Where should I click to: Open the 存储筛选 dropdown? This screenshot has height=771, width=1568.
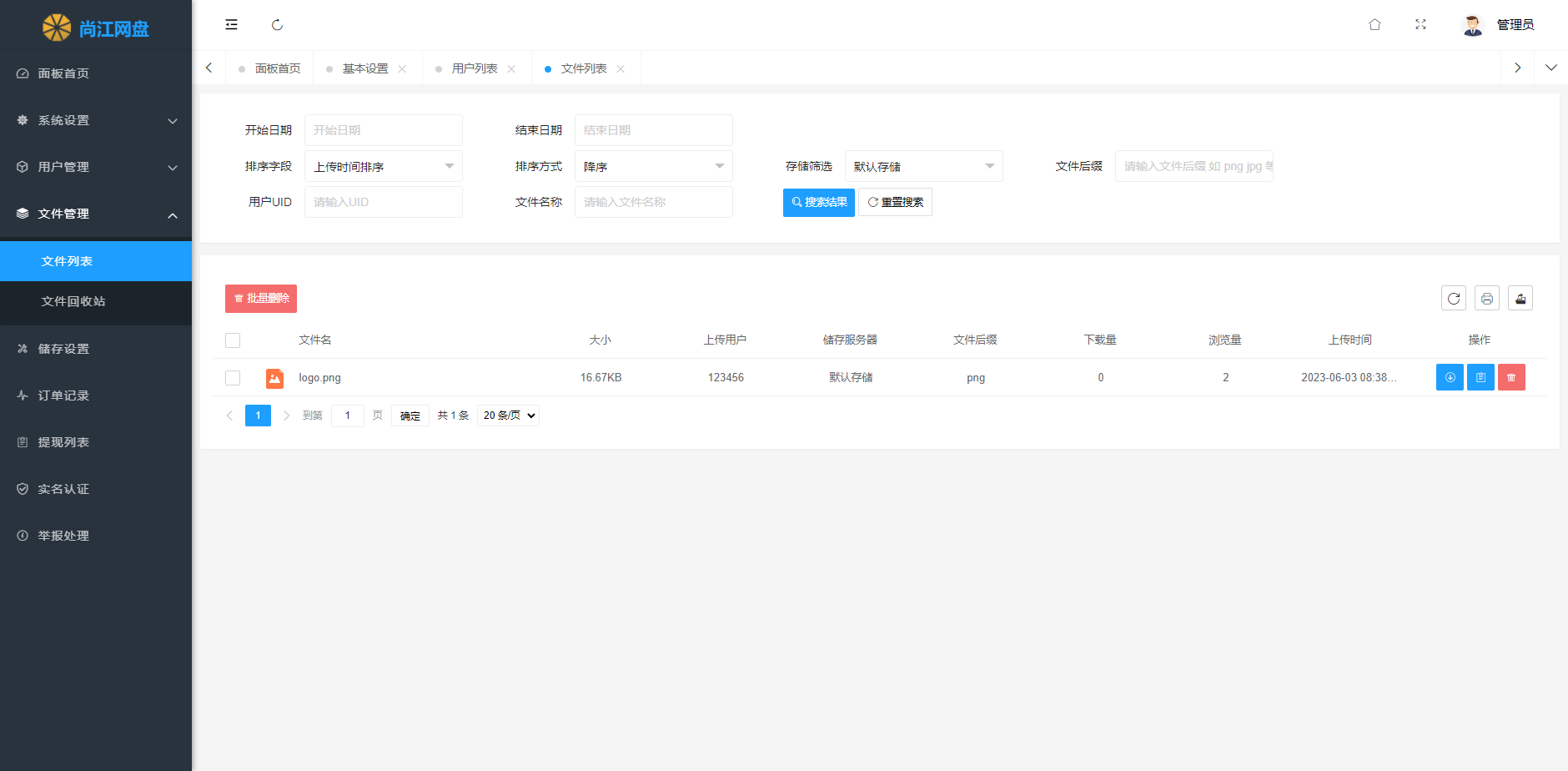point(923,167)
